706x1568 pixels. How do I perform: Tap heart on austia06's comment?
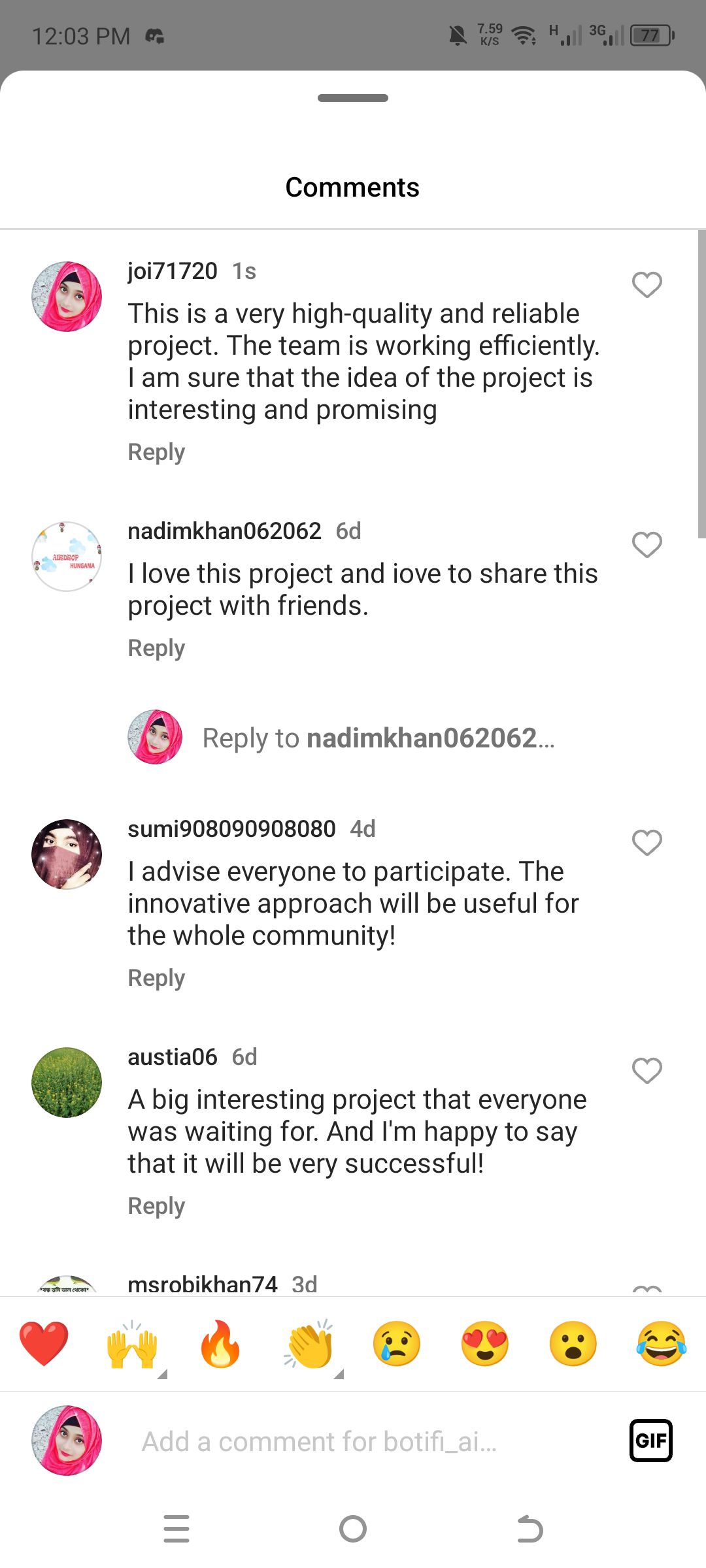[647, 1071]
